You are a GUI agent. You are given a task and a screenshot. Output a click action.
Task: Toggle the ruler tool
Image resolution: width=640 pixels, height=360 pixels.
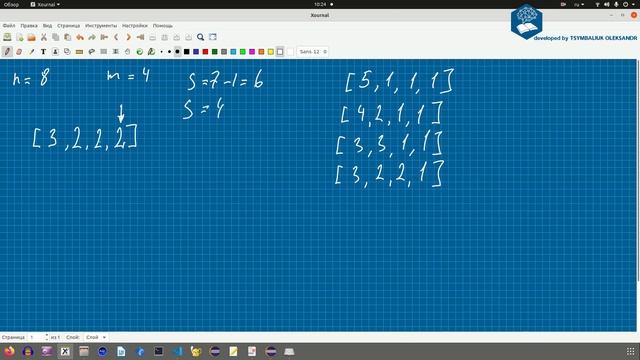pyautogui.click(x=80, y=52)
